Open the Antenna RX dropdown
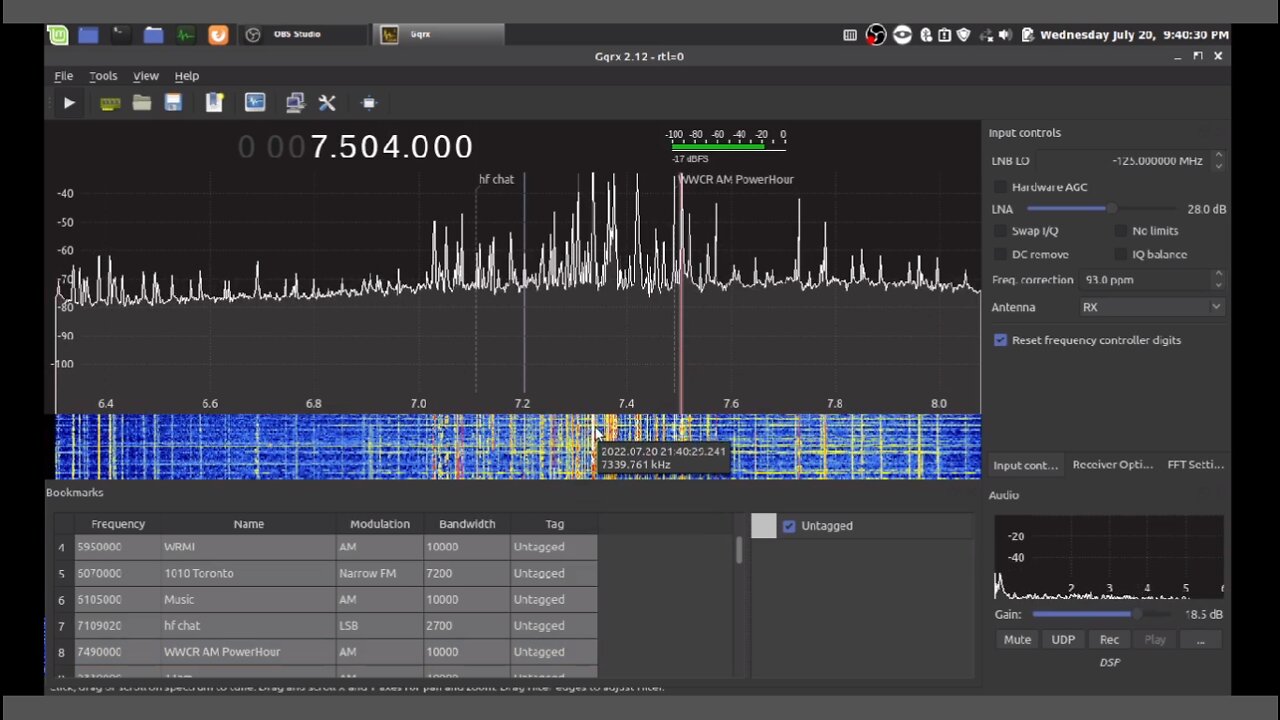Image resolution: width=1280 pixels, height=720 pixels. point(1151,307)
